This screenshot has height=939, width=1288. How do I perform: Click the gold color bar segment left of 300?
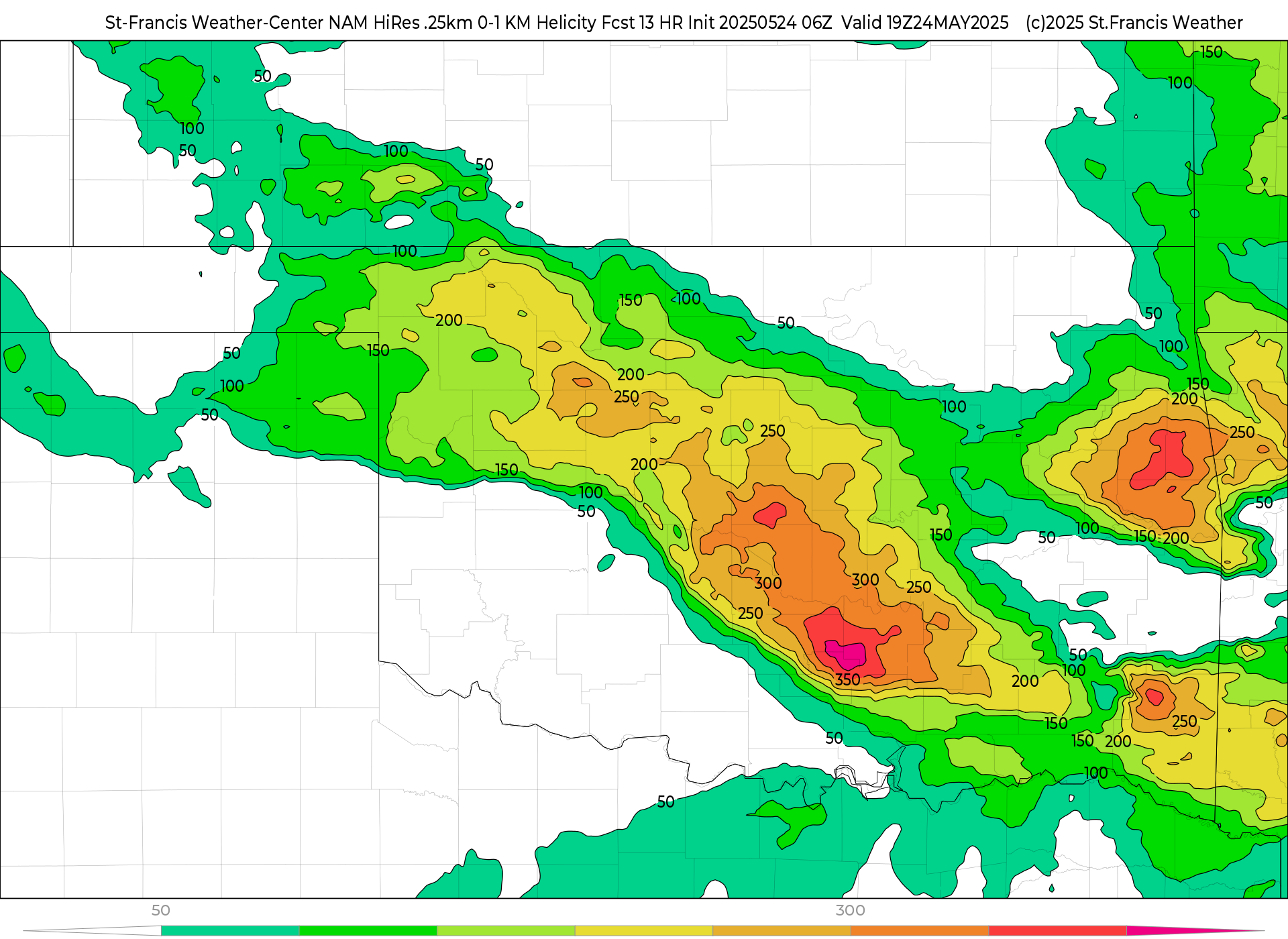pos(782,931)
